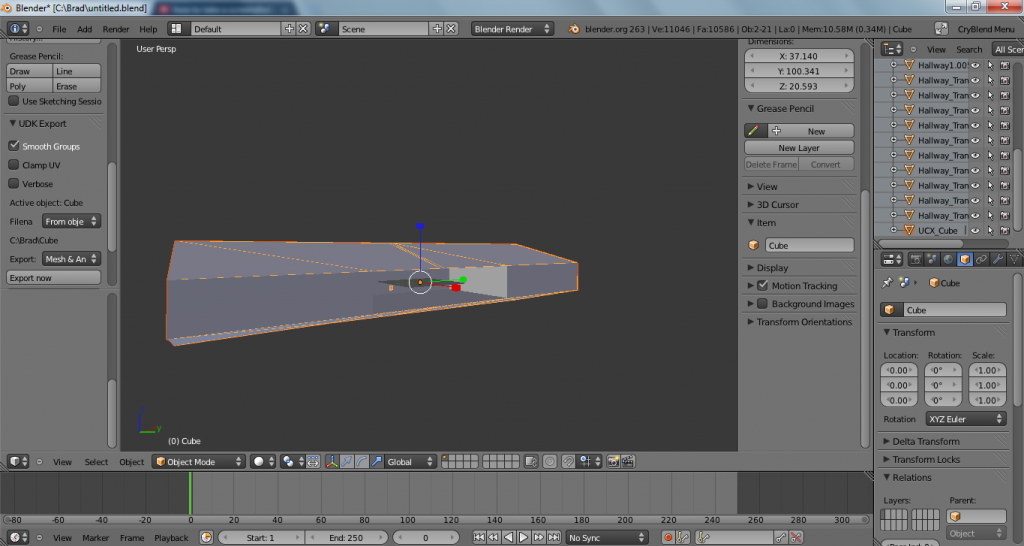The height and width of the screenshot is (546, 1024).
Task: Enable the translate manipulator arrow
Action: click(x=347, y=462)
